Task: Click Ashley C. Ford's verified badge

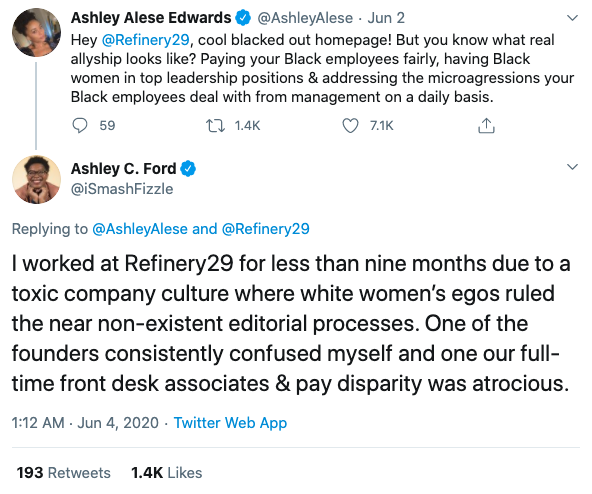Action: pos(188,168)
